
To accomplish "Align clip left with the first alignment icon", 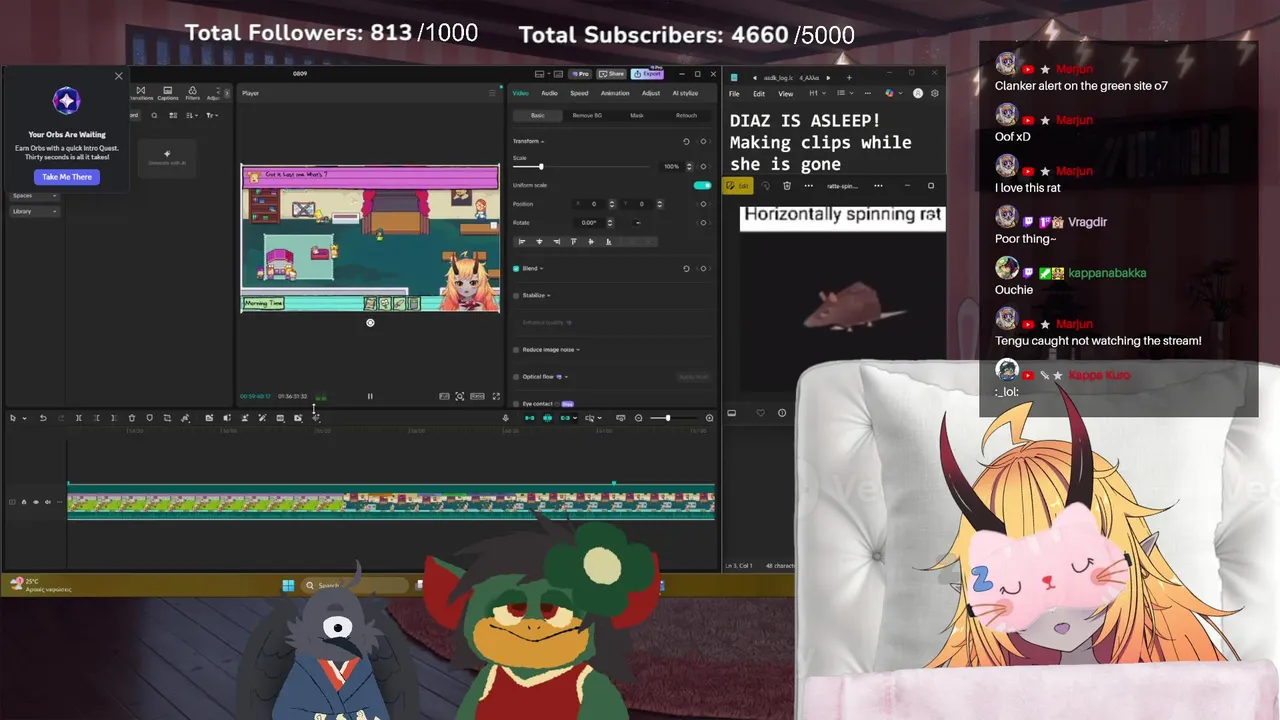I will [x=522, y=241].
